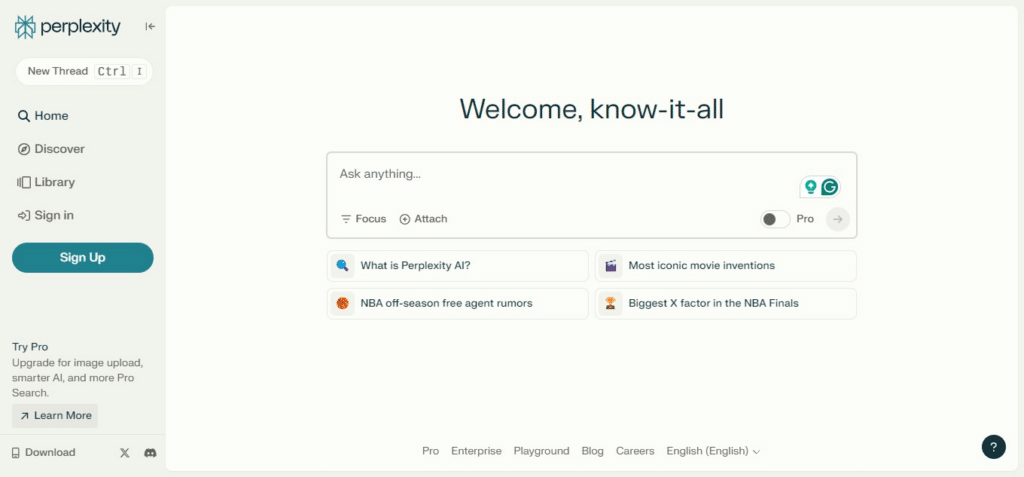Open the Download link
Screen dimensions: 1024x477
tap(44, 452)
